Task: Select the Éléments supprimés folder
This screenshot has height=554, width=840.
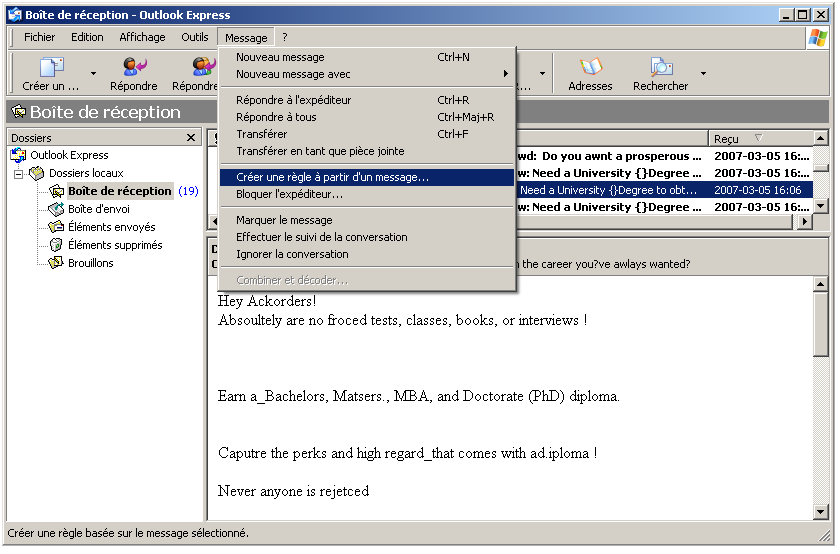Action: pyautogui.click(x=115, y=245)
